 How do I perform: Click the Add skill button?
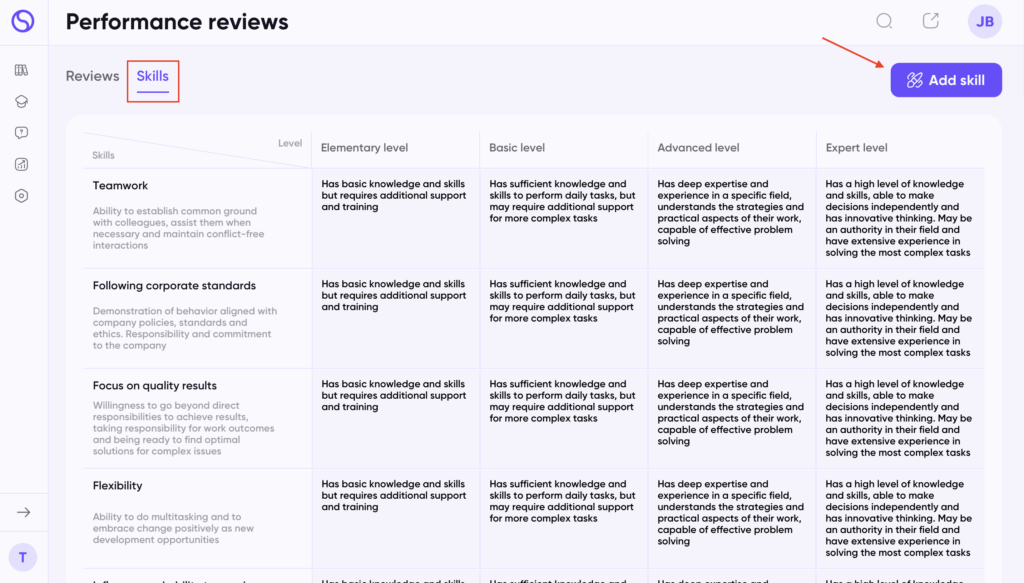point(946,80)
